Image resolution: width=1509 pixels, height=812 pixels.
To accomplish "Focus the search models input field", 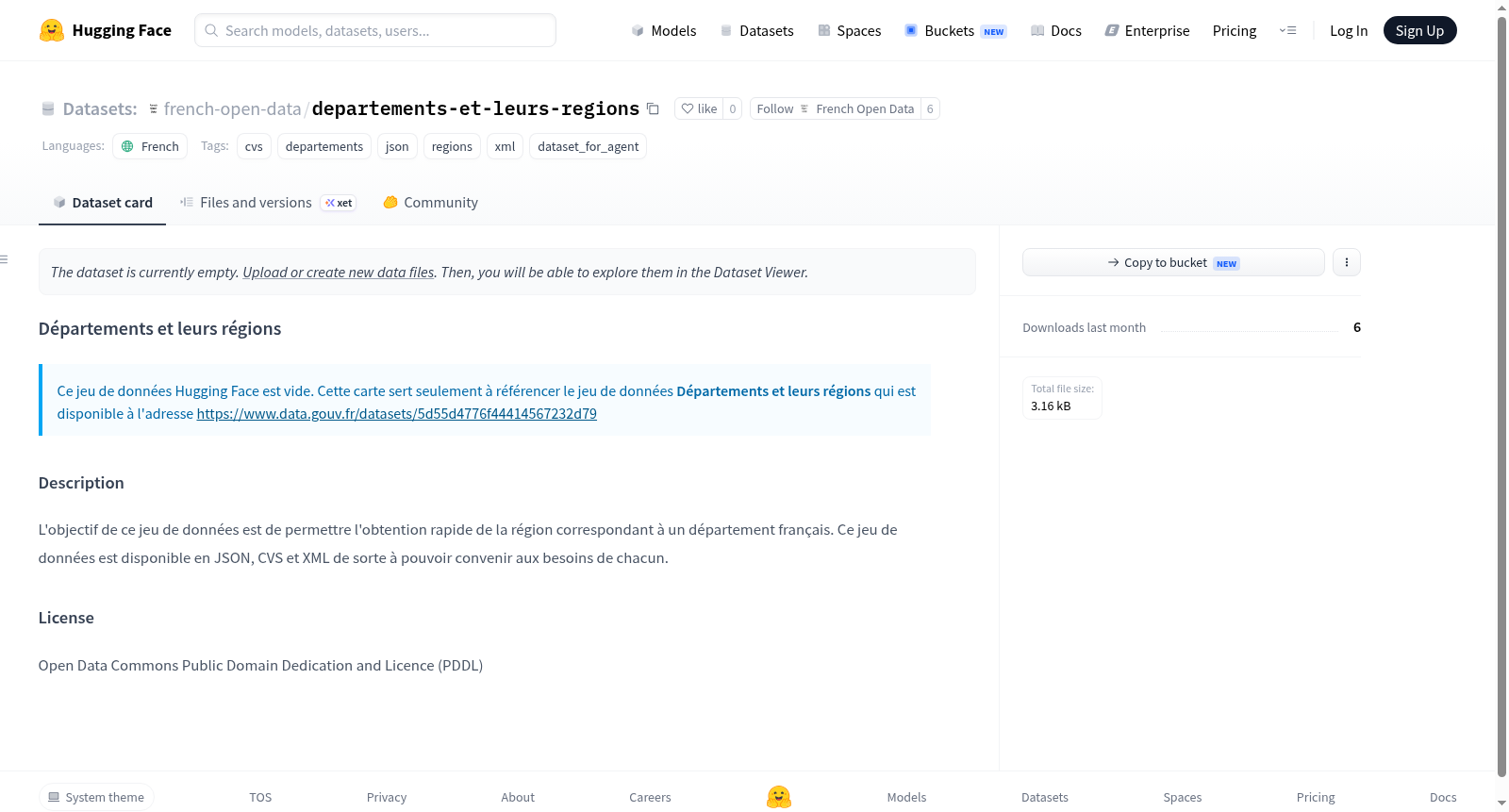I will [375, 30].
